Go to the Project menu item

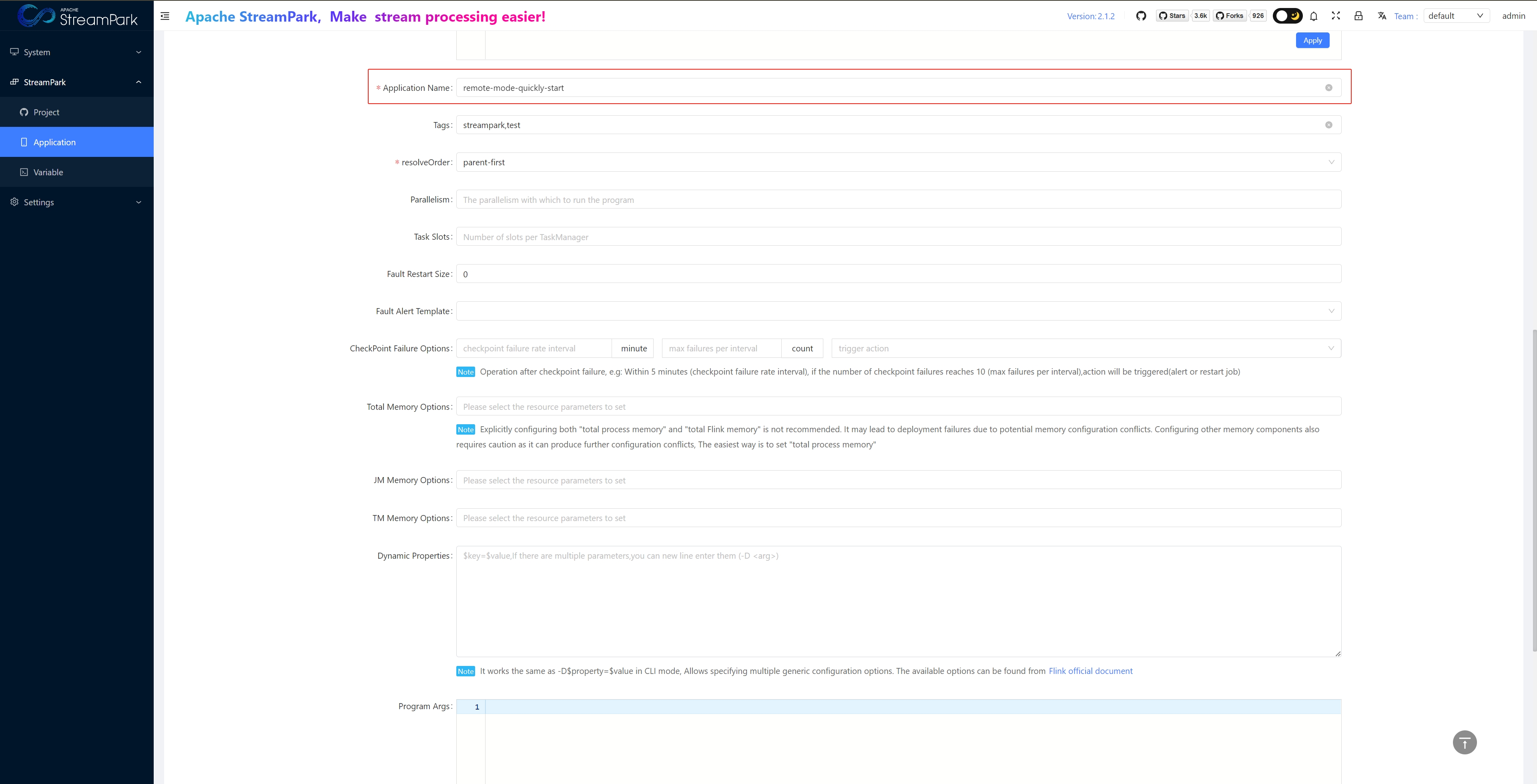pos(46,112)
